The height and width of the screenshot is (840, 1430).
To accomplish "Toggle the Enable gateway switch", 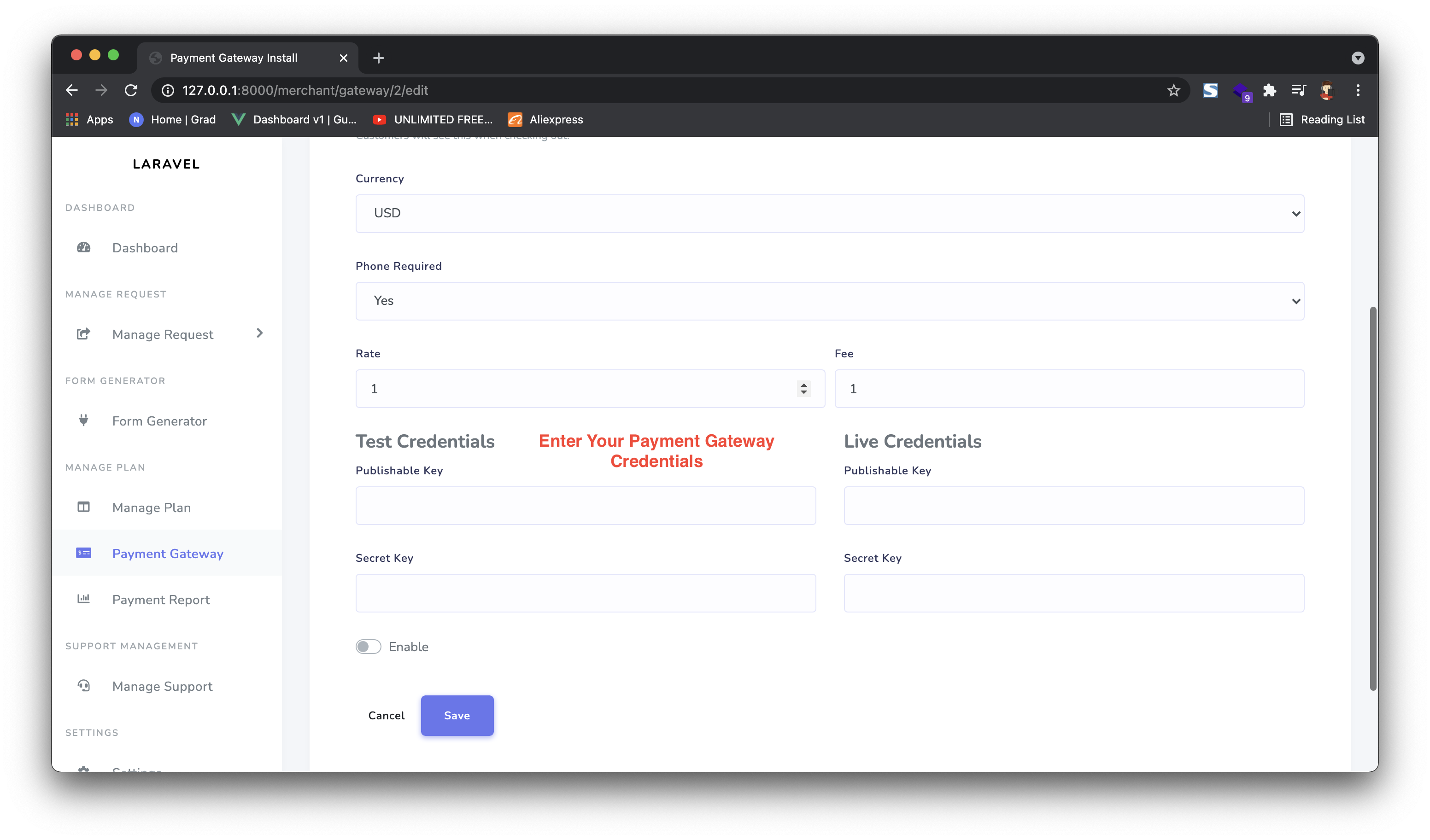I will point(368,647).
